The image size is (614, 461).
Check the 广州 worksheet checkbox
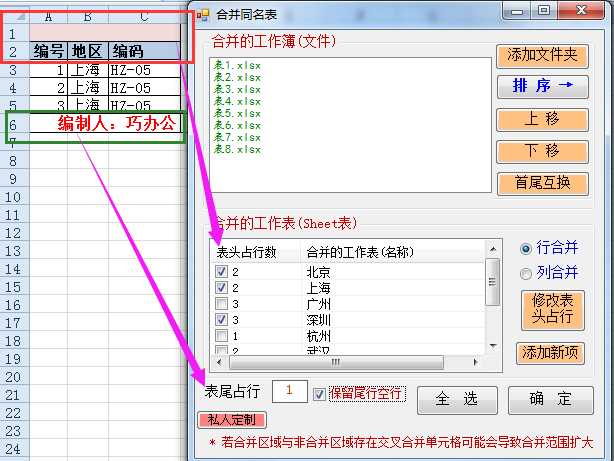point(221,304)
